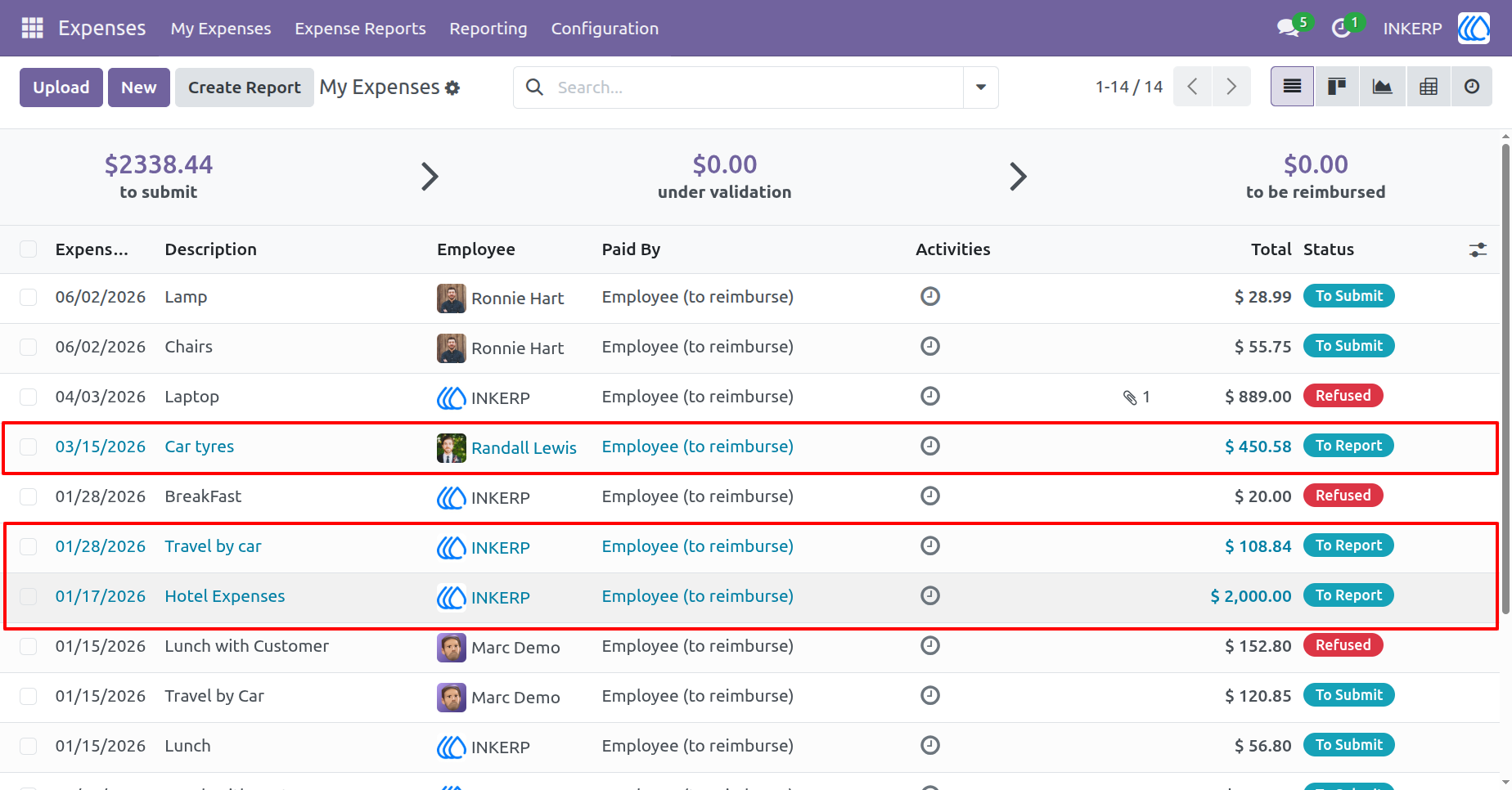
Task: Focus the search input field
Action: (x=757, y=88)
